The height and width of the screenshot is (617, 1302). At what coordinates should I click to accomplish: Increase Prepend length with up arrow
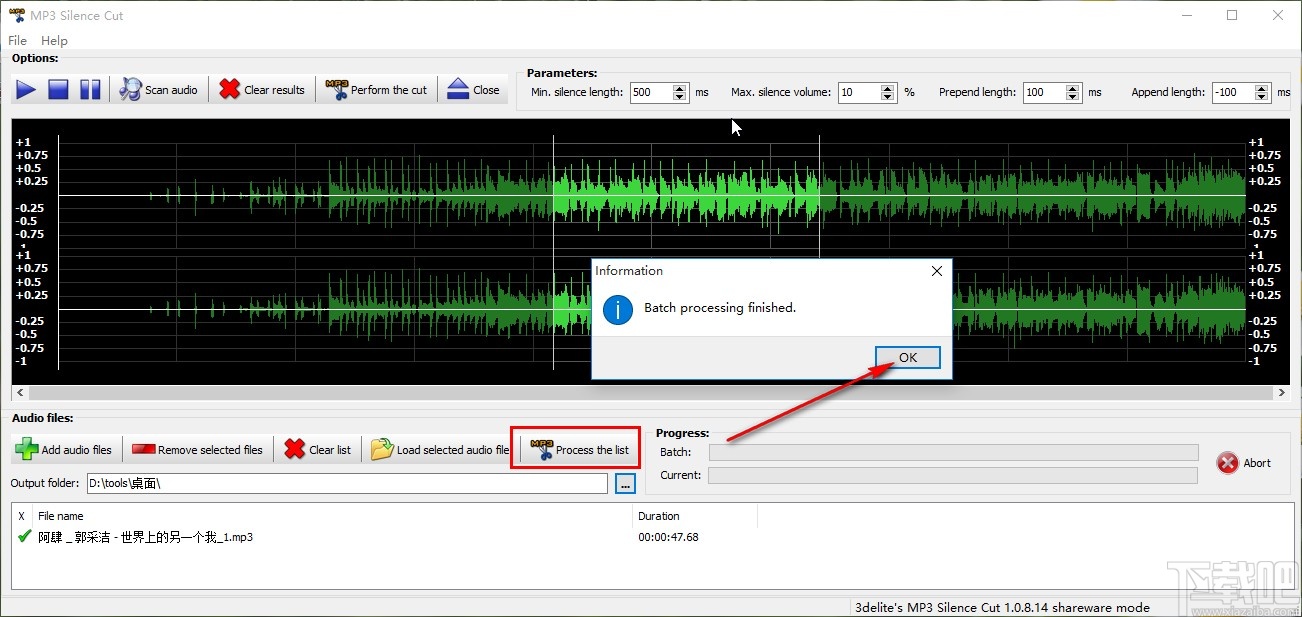point(1073,87)
